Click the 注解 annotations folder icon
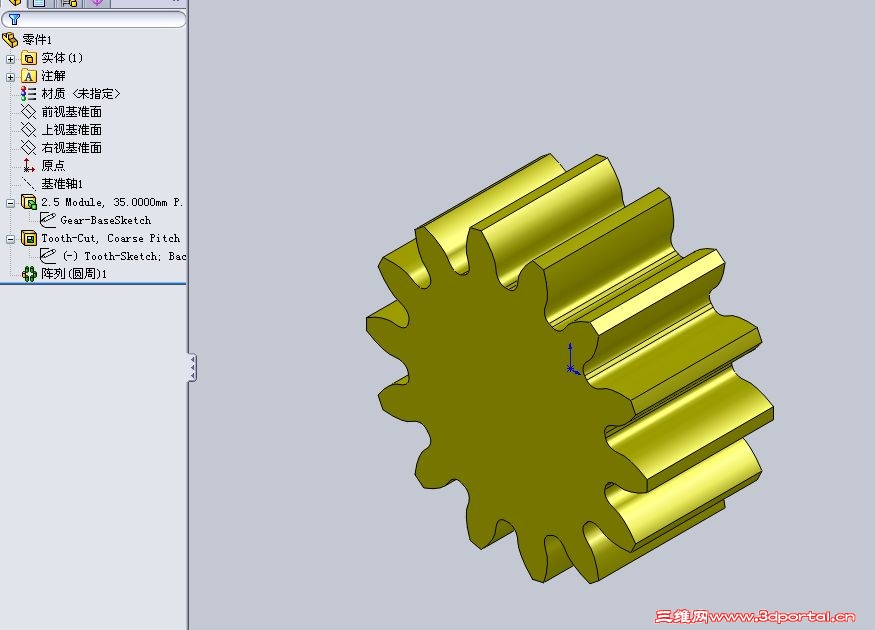The width and height of the screenshot is (875, 630). click(x=28, y=76)
